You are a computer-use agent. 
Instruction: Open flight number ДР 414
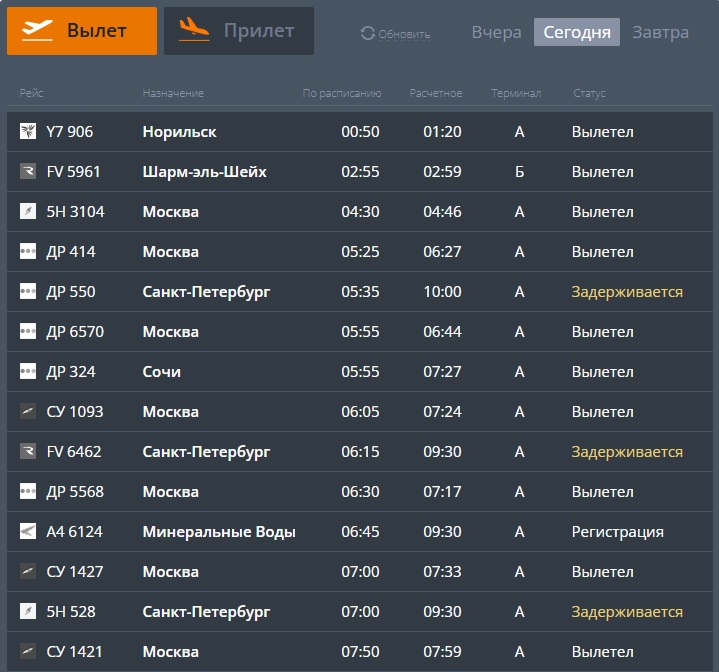click(x=71, y=251)
